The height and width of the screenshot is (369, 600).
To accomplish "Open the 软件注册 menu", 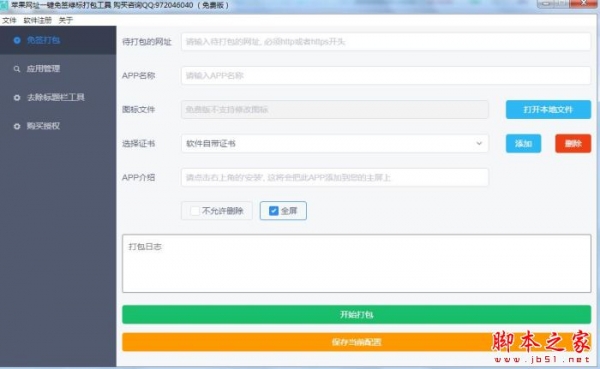I will 38,20.
